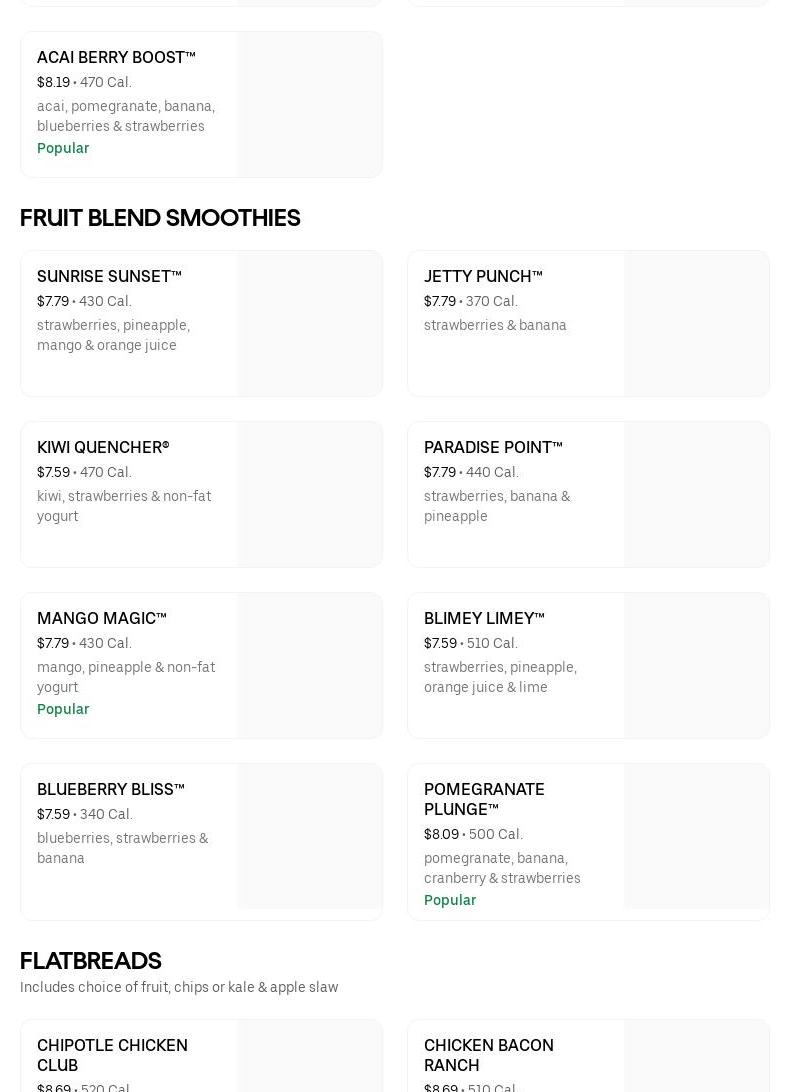Click the Fruit Blend Smoothies section heading
Viewport: 804px width, 1092px height.
[160, 218]
